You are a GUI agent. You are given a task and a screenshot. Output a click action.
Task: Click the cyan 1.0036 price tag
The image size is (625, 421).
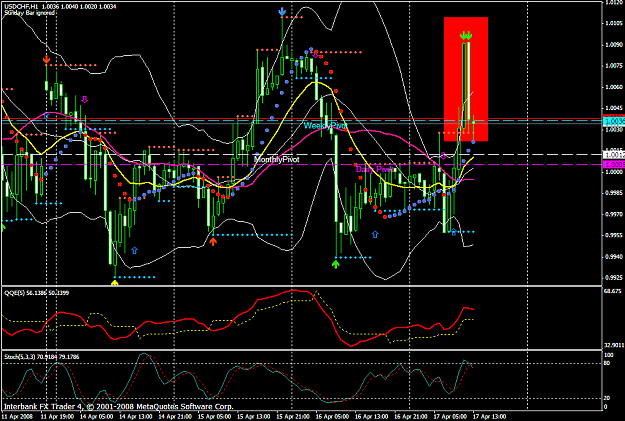614,121
